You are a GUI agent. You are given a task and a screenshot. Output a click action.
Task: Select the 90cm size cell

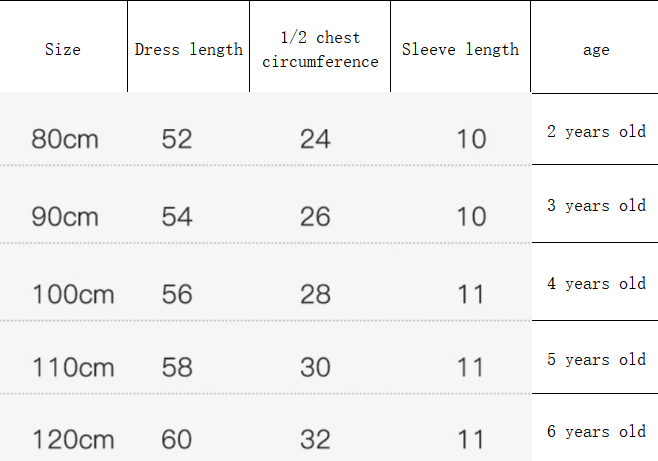pyautogui.click(x=65, y=216)
